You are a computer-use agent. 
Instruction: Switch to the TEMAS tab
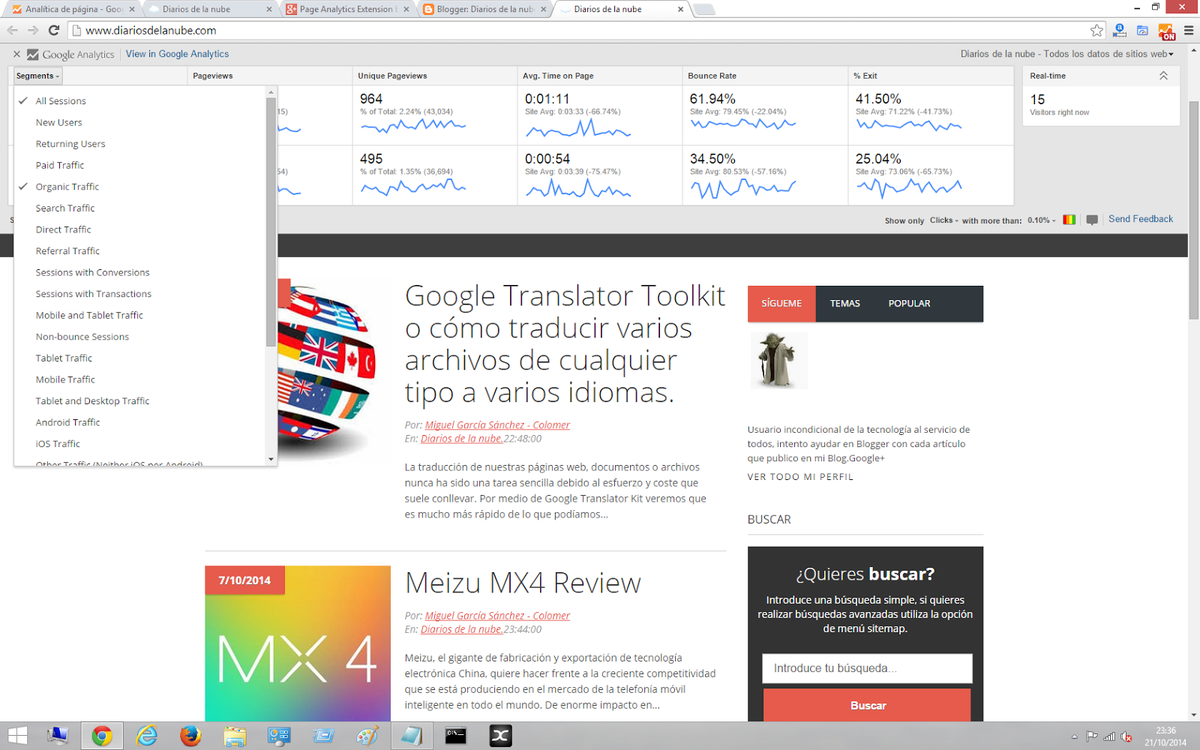844,304
